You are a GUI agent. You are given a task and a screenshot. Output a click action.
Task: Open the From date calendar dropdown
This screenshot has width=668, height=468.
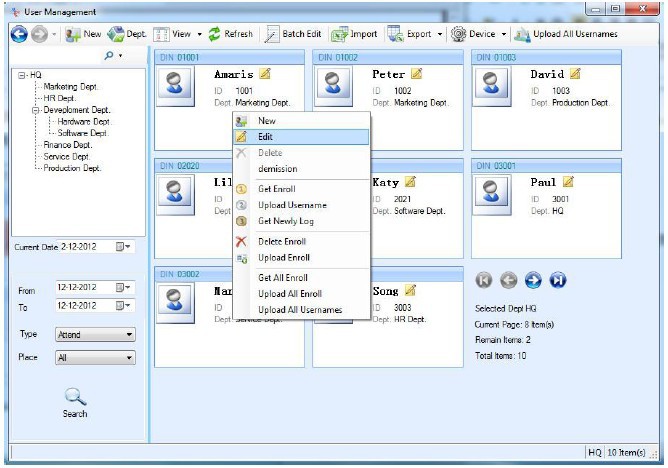123,287
